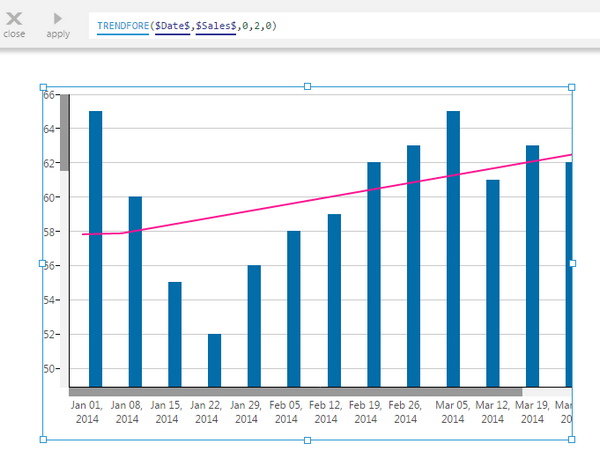
Task: Click the top-center chart resize handle
Action: pos(307,86)
